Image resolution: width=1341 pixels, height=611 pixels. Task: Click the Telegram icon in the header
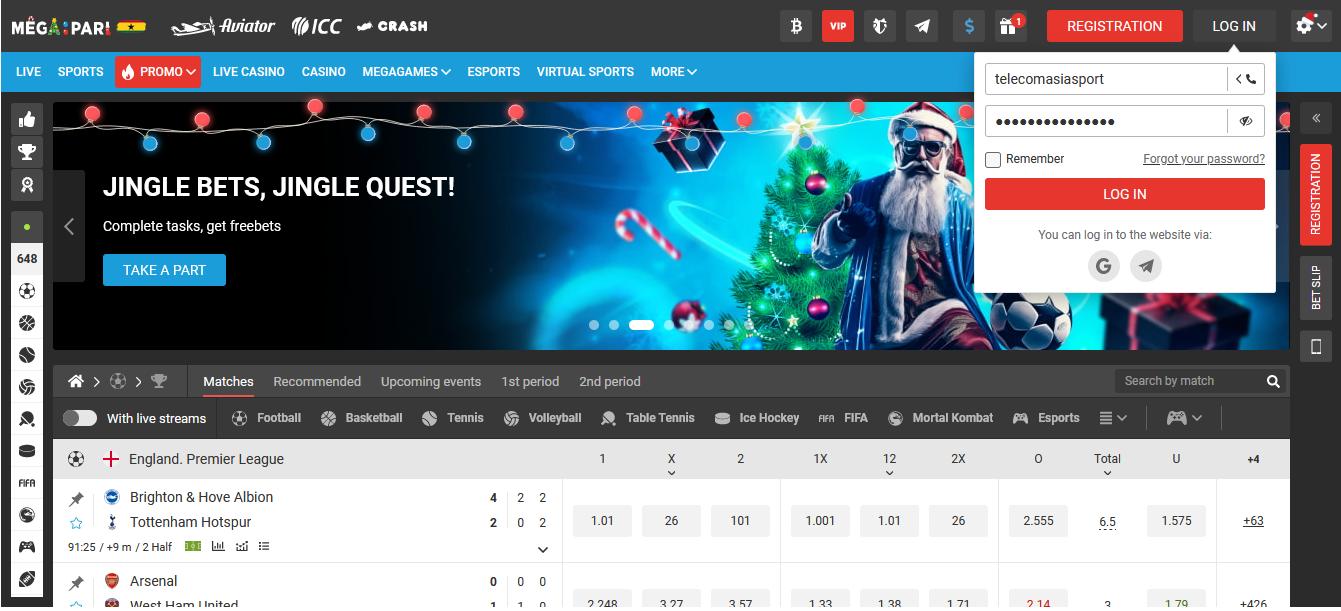tap(922, 25)
